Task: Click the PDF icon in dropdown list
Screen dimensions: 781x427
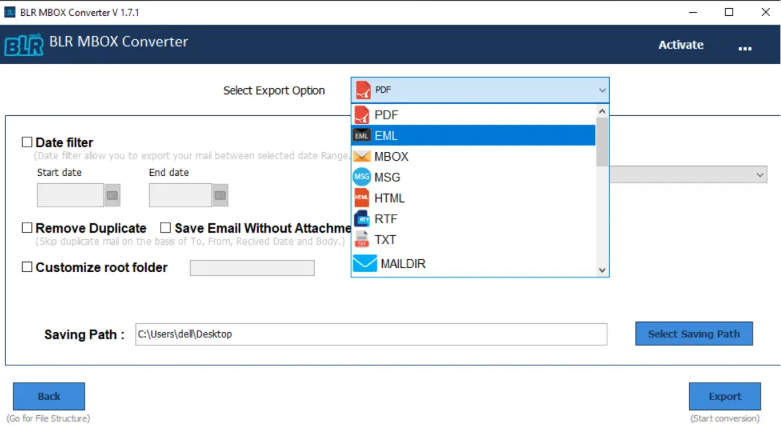Action: (362, 115)
